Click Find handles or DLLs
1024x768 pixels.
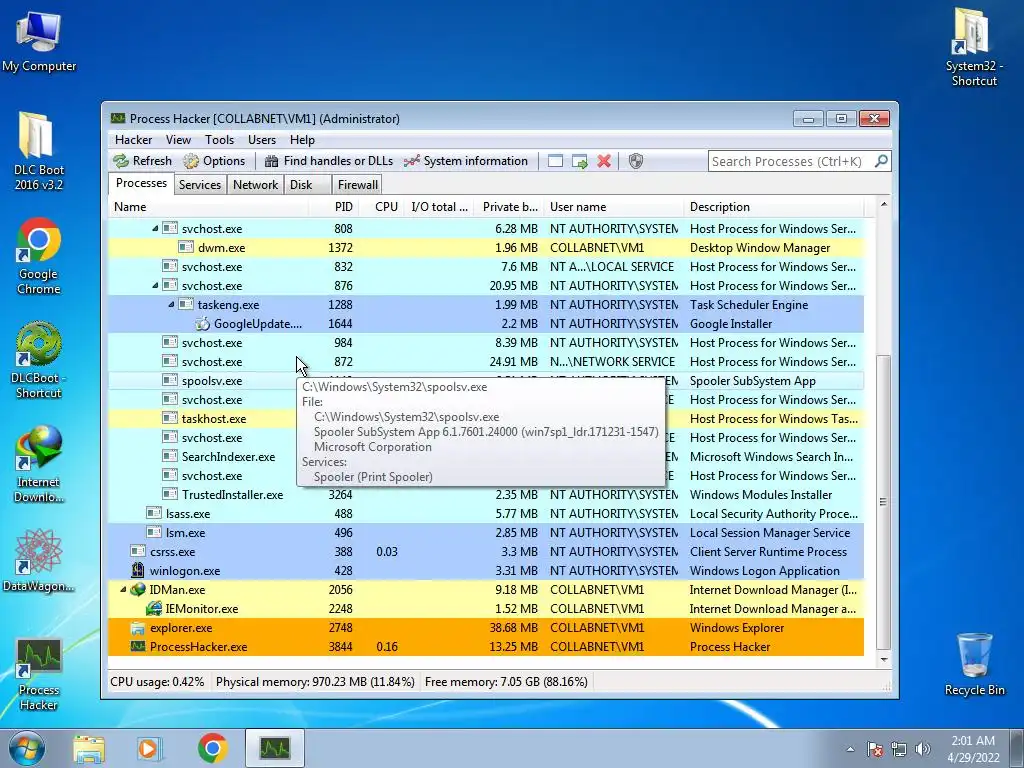[x=328, y=161]
